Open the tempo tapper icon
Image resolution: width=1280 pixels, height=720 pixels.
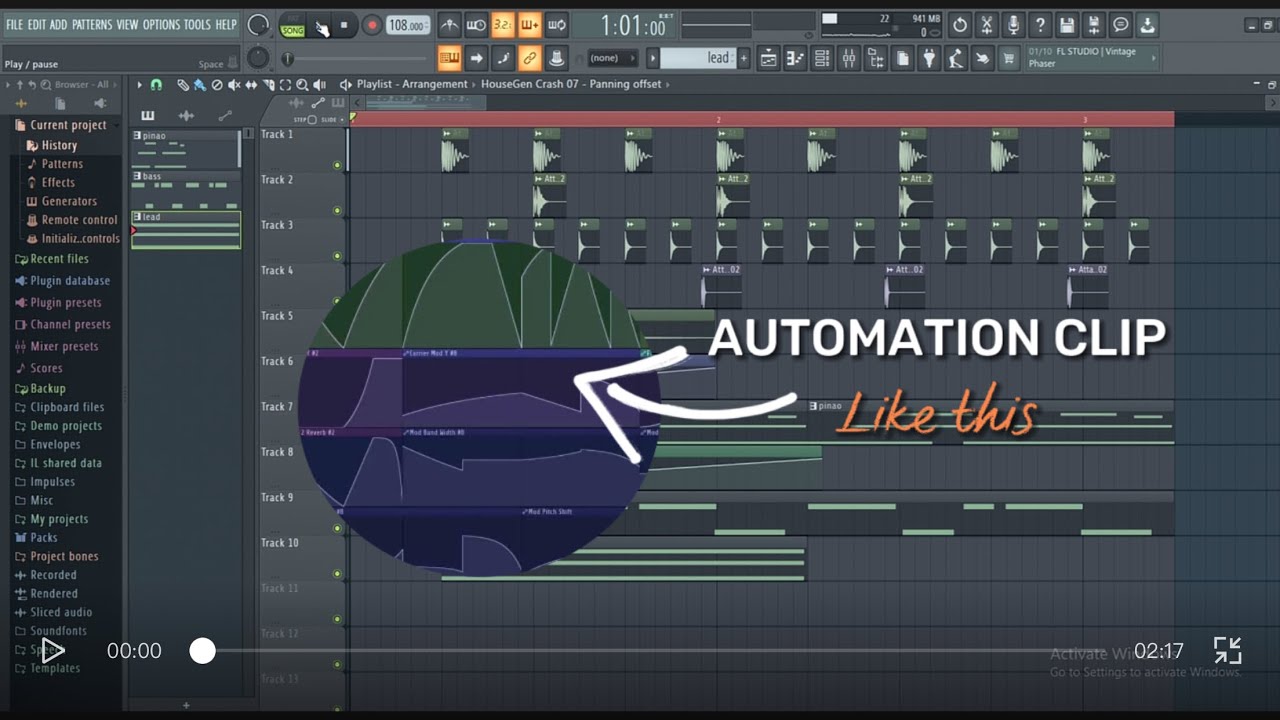956,58
